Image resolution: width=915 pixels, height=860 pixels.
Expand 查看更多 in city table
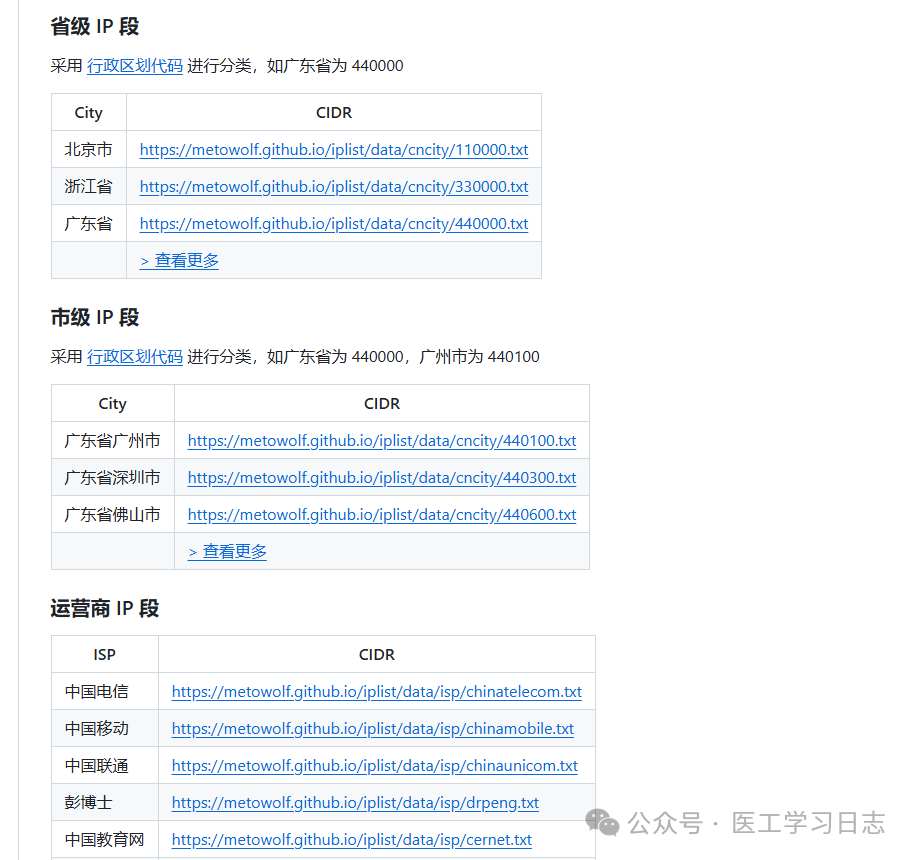click(x=227, y=551)
